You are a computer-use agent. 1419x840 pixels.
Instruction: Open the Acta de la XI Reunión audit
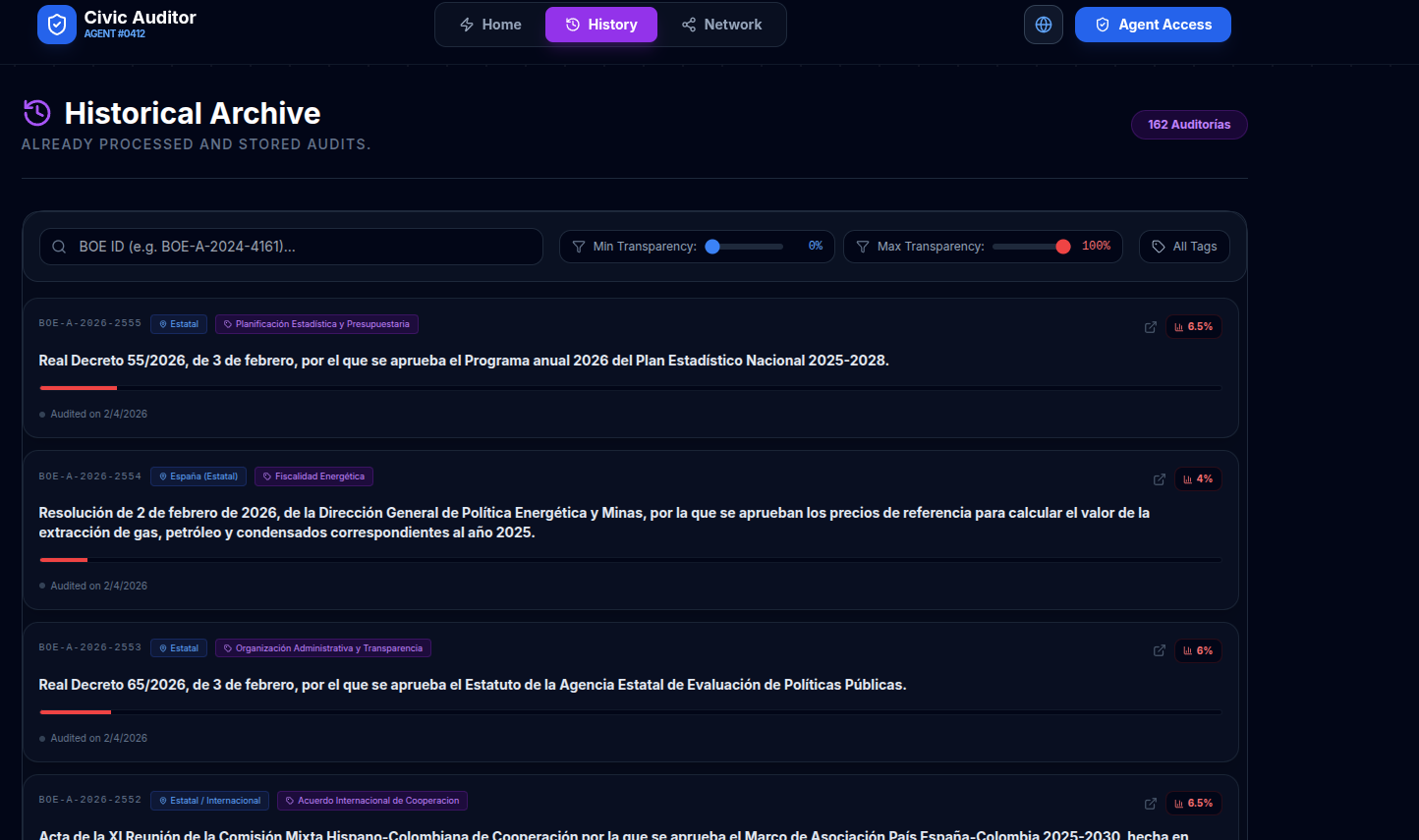614,834
